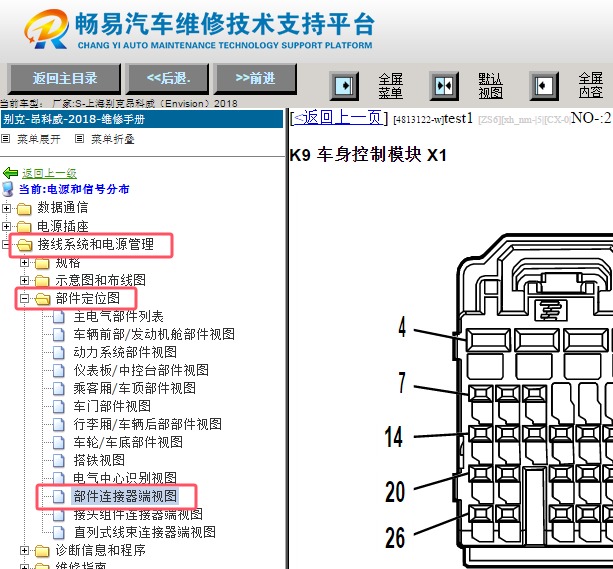Select the 电源插座 tree item

(x=63, y=226)
